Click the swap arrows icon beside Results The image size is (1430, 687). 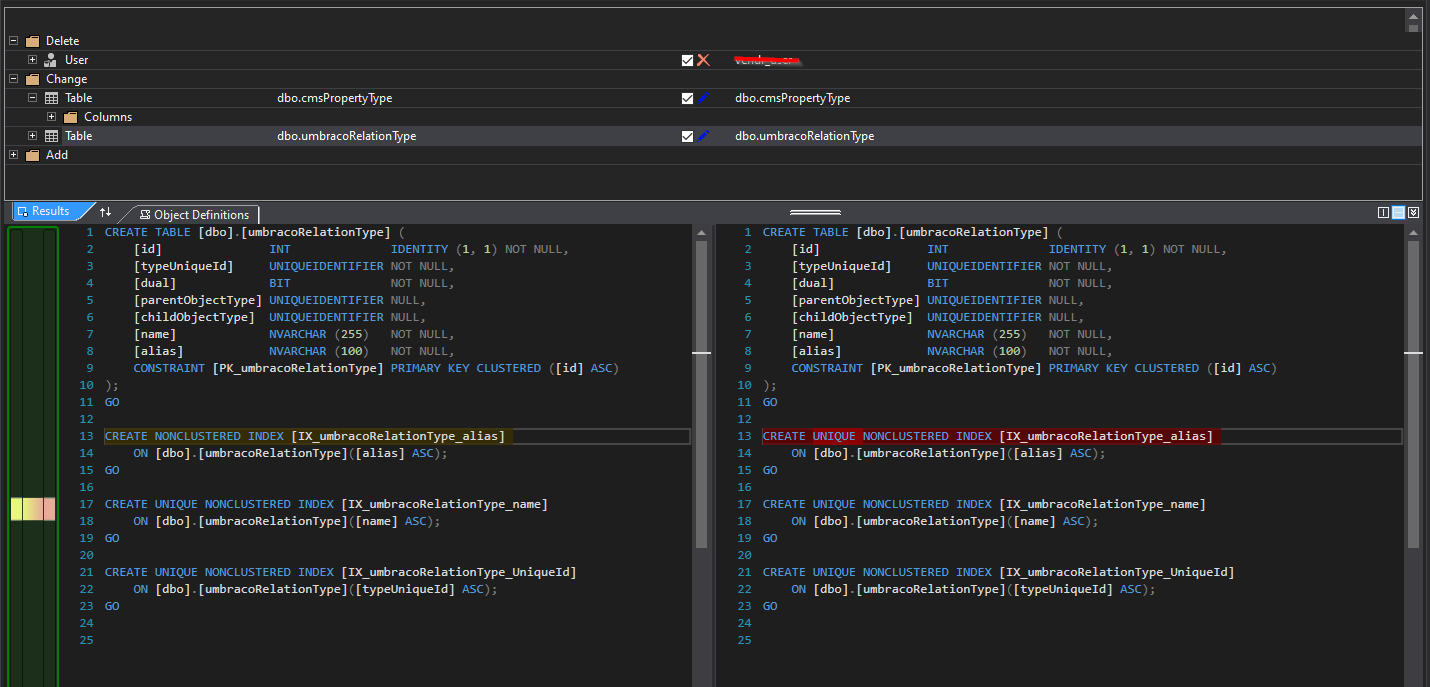tap(105, 212)
